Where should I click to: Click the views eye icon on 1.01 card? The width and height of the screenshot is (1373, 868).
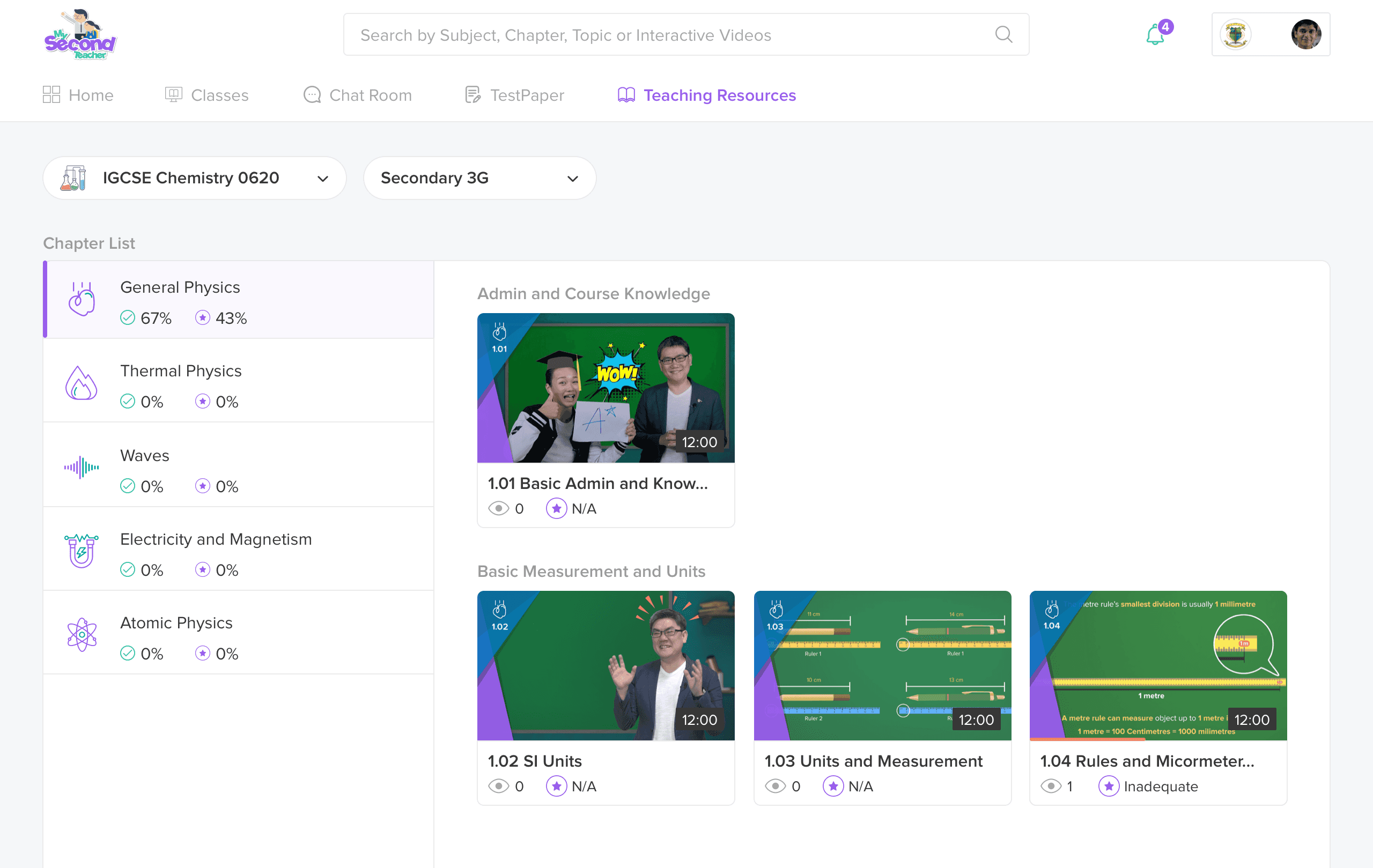(x=498, y=508)
